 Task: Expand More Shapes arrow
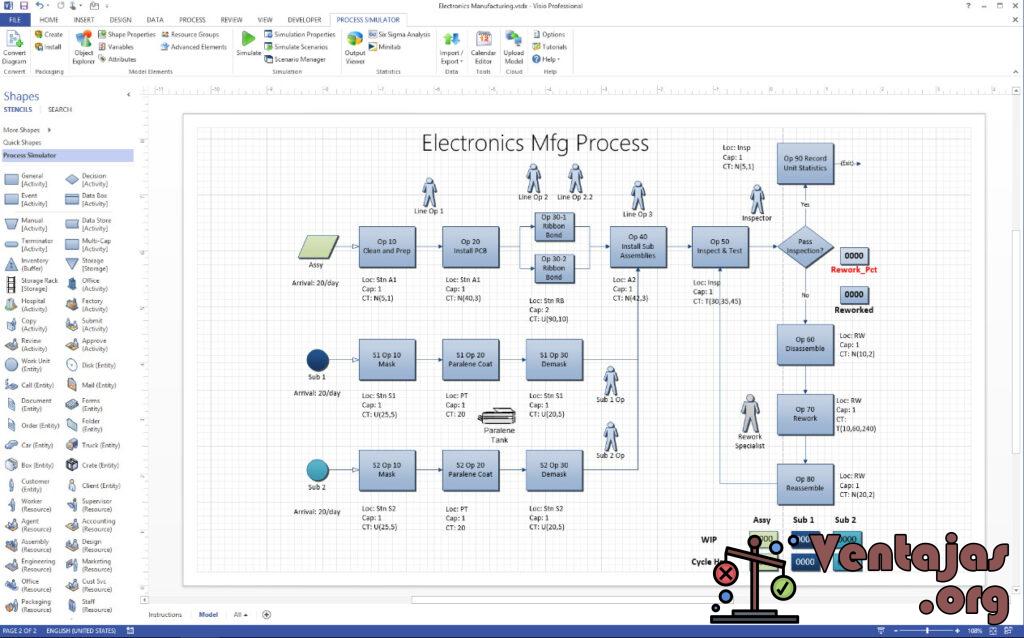49,130
